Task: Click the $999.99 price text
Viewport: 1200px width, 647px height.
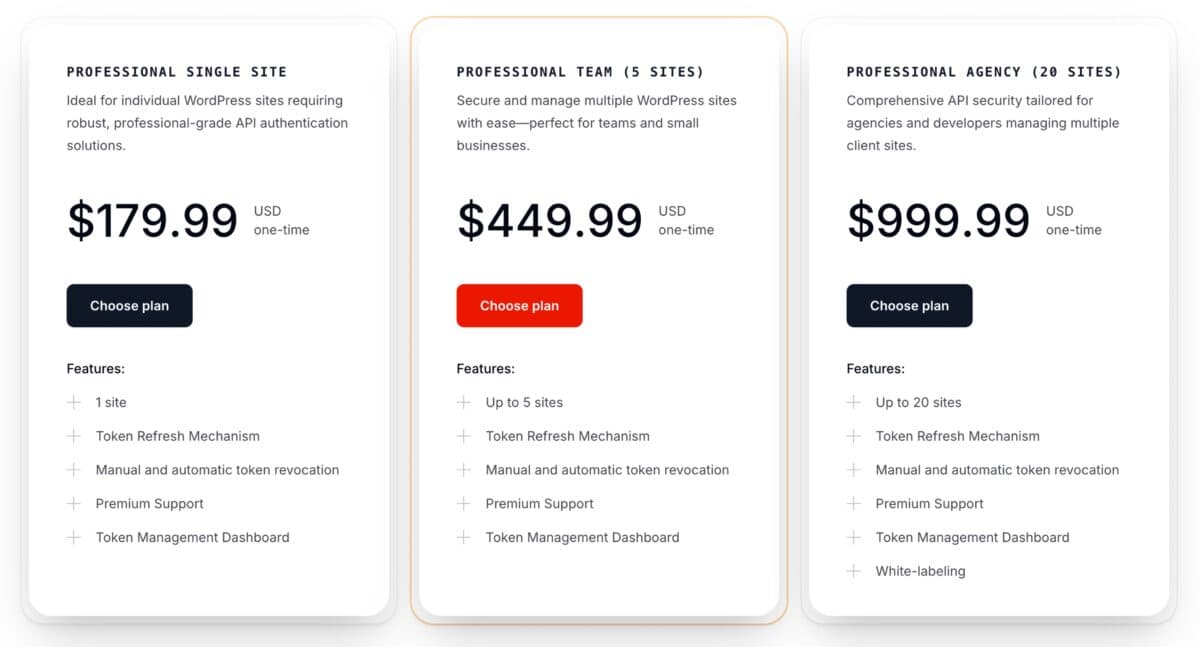Action: pos(938,221)
